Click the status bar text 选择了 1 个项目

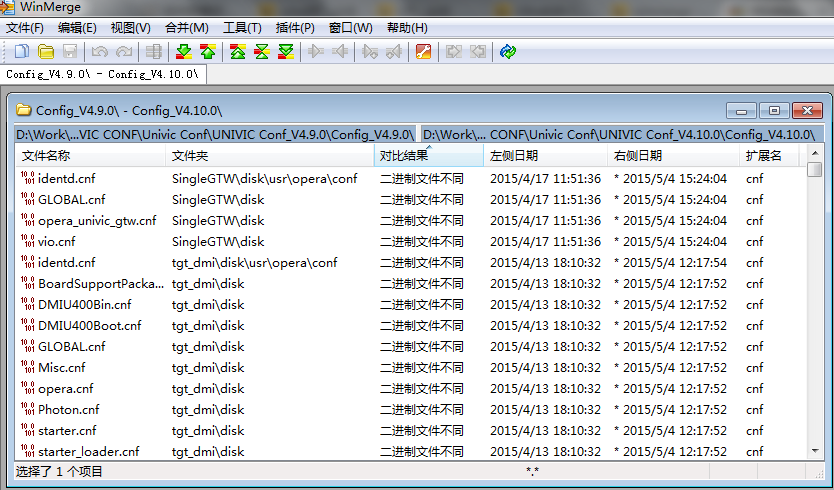pyautogui.click(x=59, y=471)
